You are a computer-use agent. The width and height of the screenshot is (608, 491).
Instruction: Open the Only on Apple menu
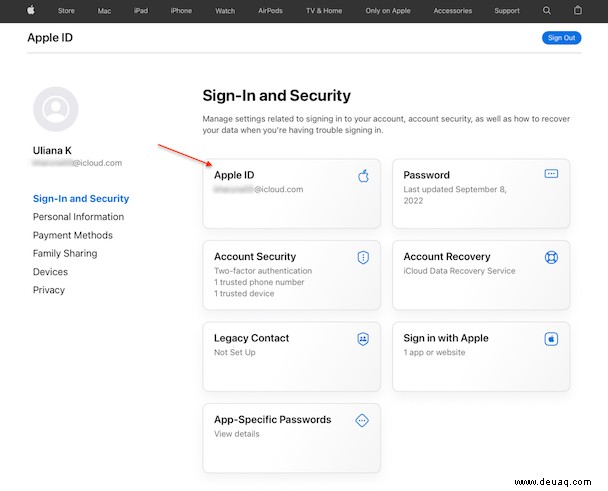coord(388,11)
